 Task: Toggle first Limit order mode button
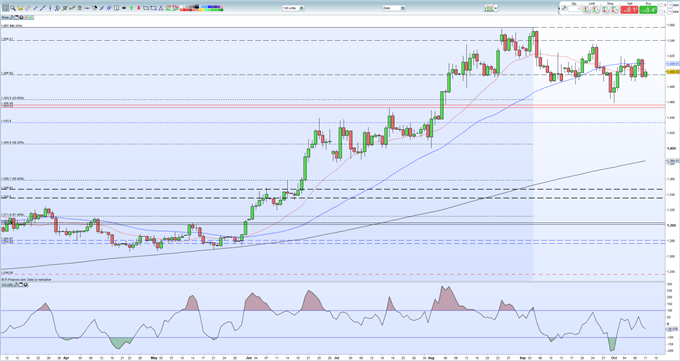pos(587,10)
